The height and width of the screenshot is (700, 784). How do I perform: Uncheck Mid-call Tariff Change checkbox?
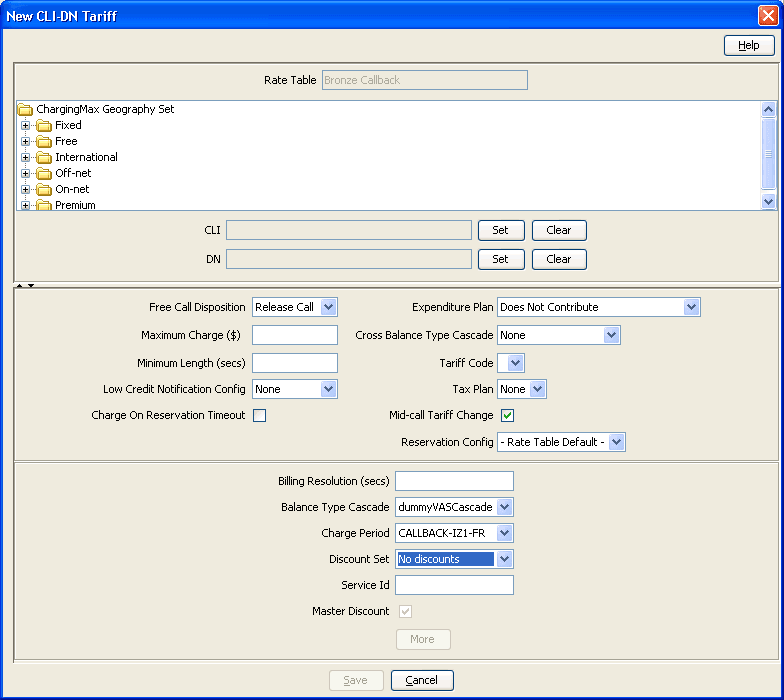click(508, 416)
